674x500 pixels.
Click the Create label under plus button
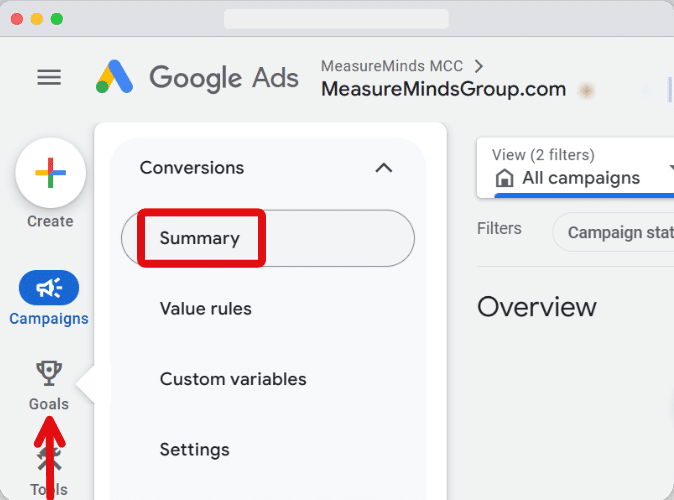pyautogui.click(x=50, y=221)
